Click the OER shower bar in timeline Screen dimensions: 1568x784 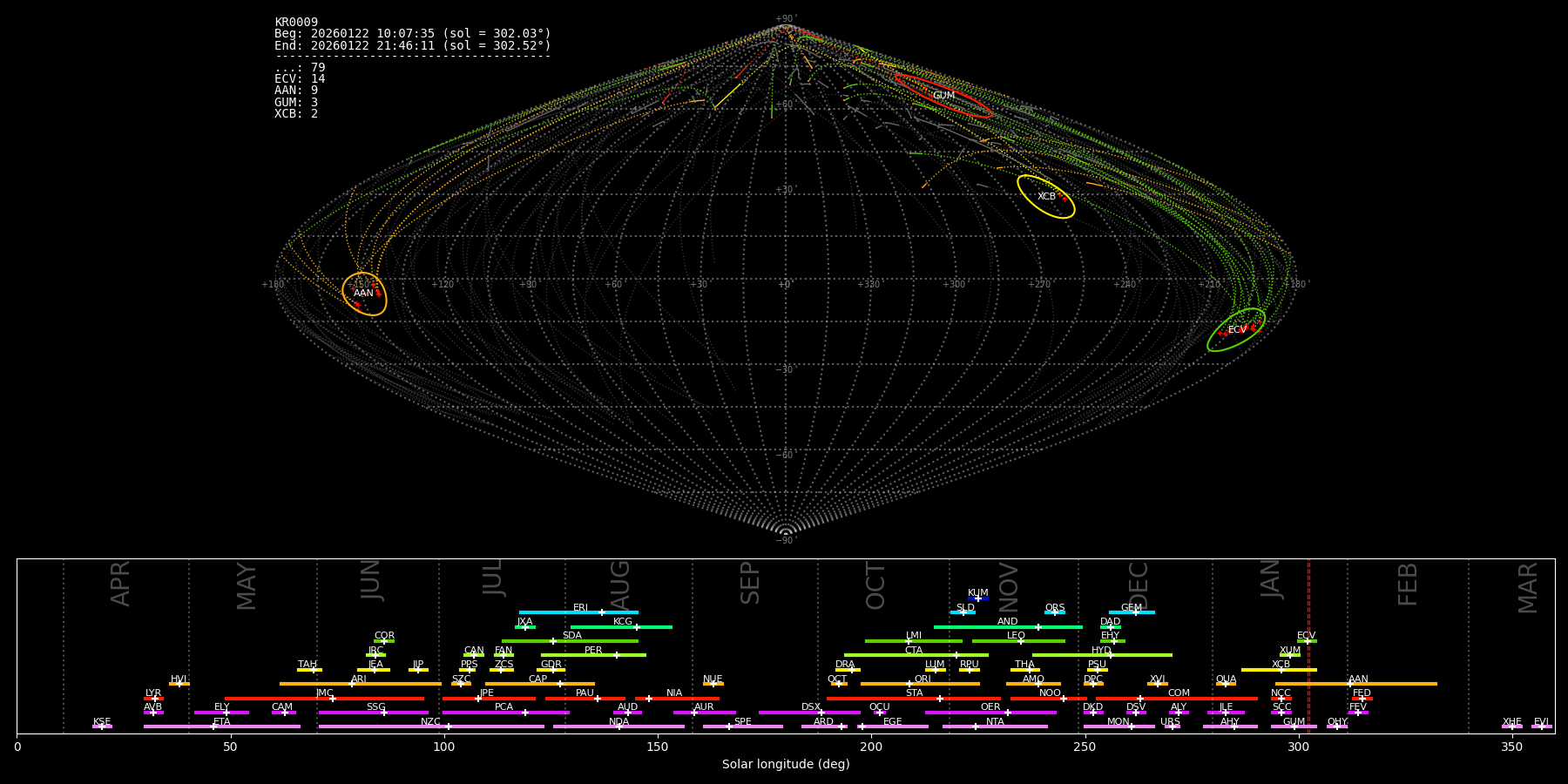[990, 713]
